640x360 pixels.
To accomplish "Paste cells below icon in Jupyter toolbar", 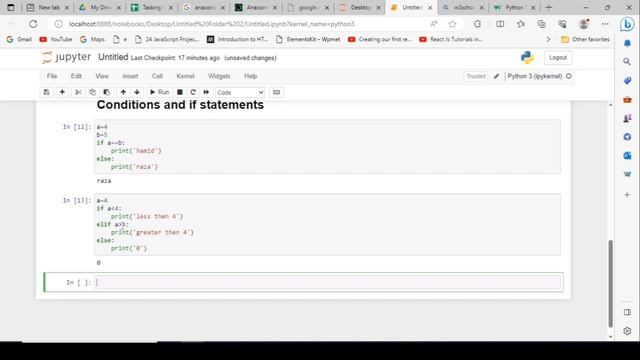I will click(107, 92).
